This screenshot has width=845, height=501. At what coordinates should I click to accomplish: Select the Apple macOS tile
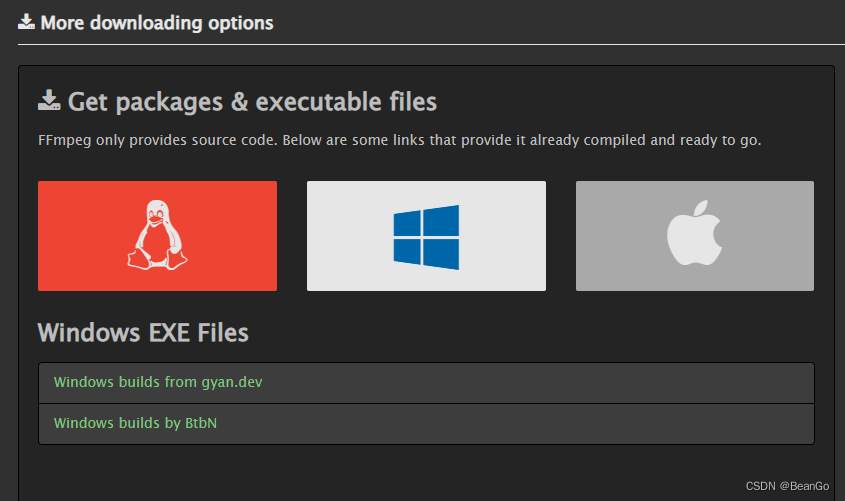pyautogui.click(x=695, y=236)
